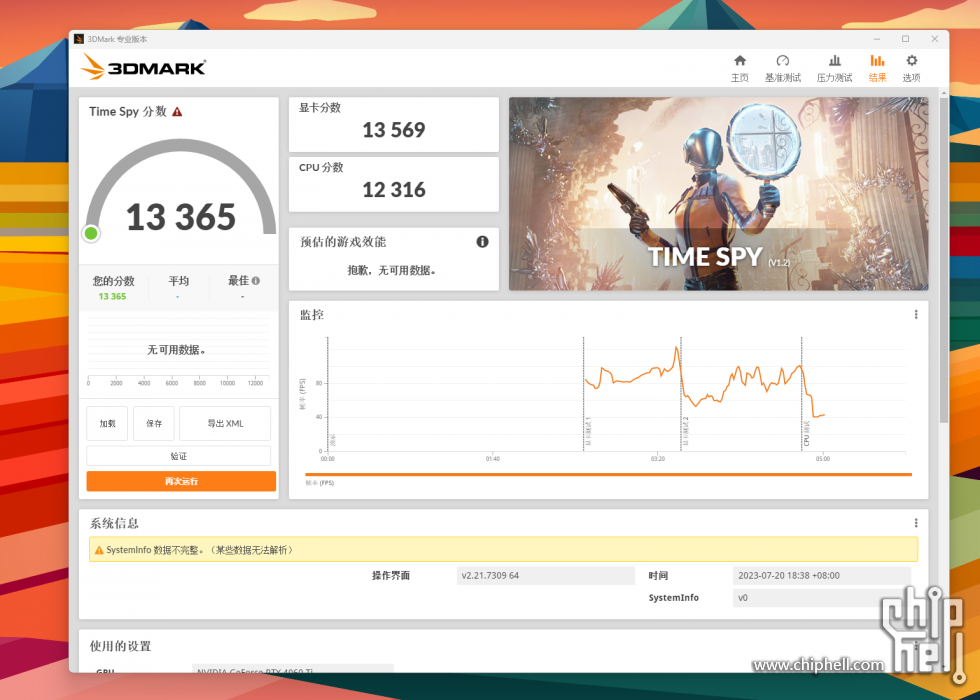Click the 验证 (Validate) button
Screen dimensions: 980x700
tap(179, 456)
